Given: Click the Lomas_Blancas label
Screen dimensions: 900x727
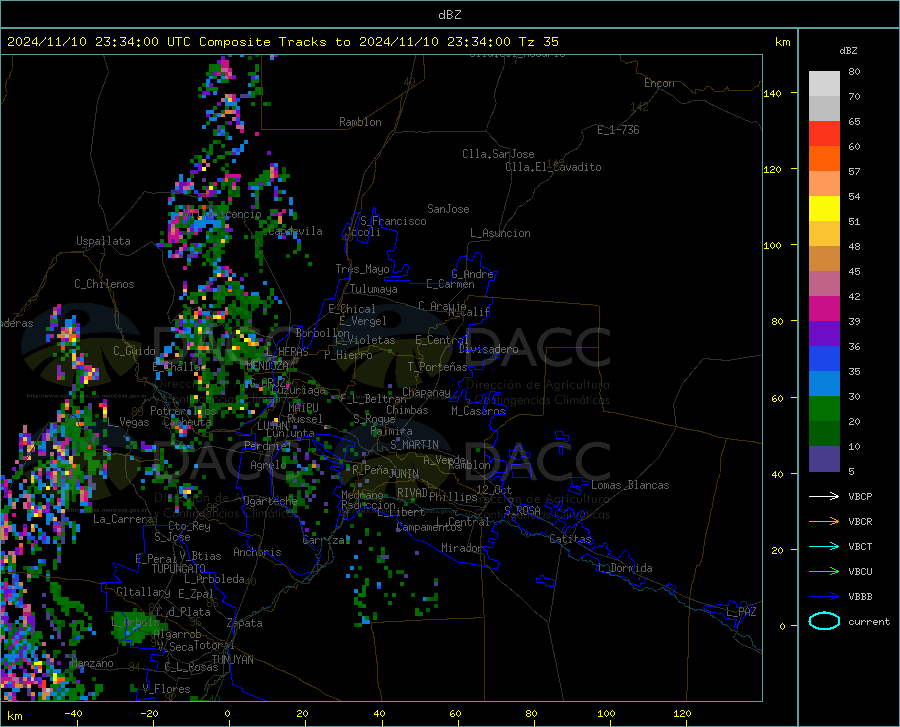Looking at the screenshot, I should coord(630,485).
